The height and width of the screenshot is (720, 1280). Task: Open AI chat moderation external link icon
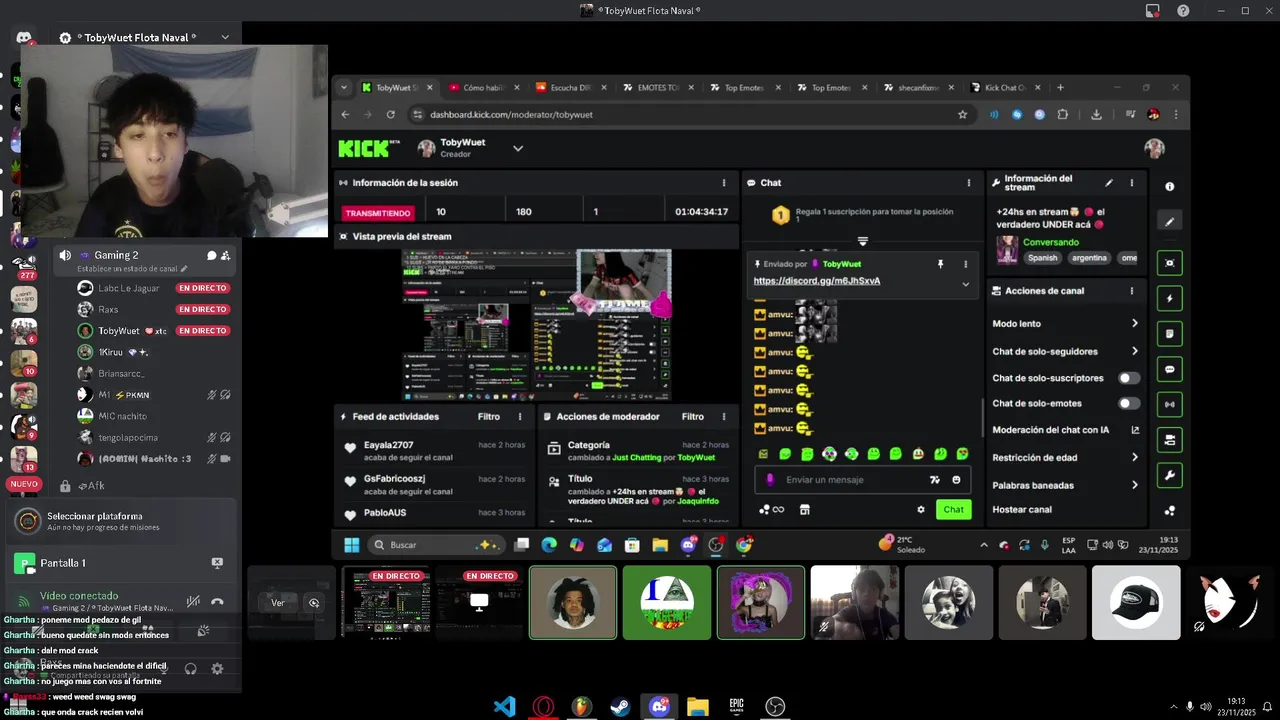pos(1135,430)
